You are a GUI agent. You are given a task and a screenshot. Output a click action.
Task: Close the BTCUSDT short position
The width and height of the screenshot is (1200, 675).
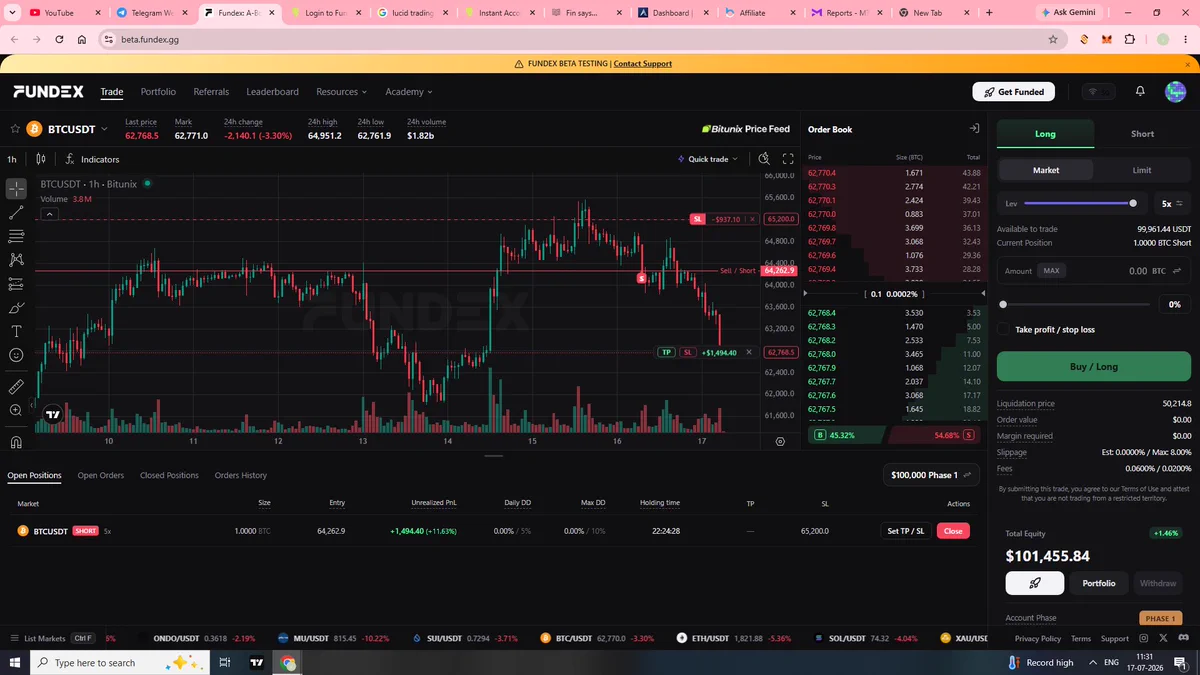point(953,531)
